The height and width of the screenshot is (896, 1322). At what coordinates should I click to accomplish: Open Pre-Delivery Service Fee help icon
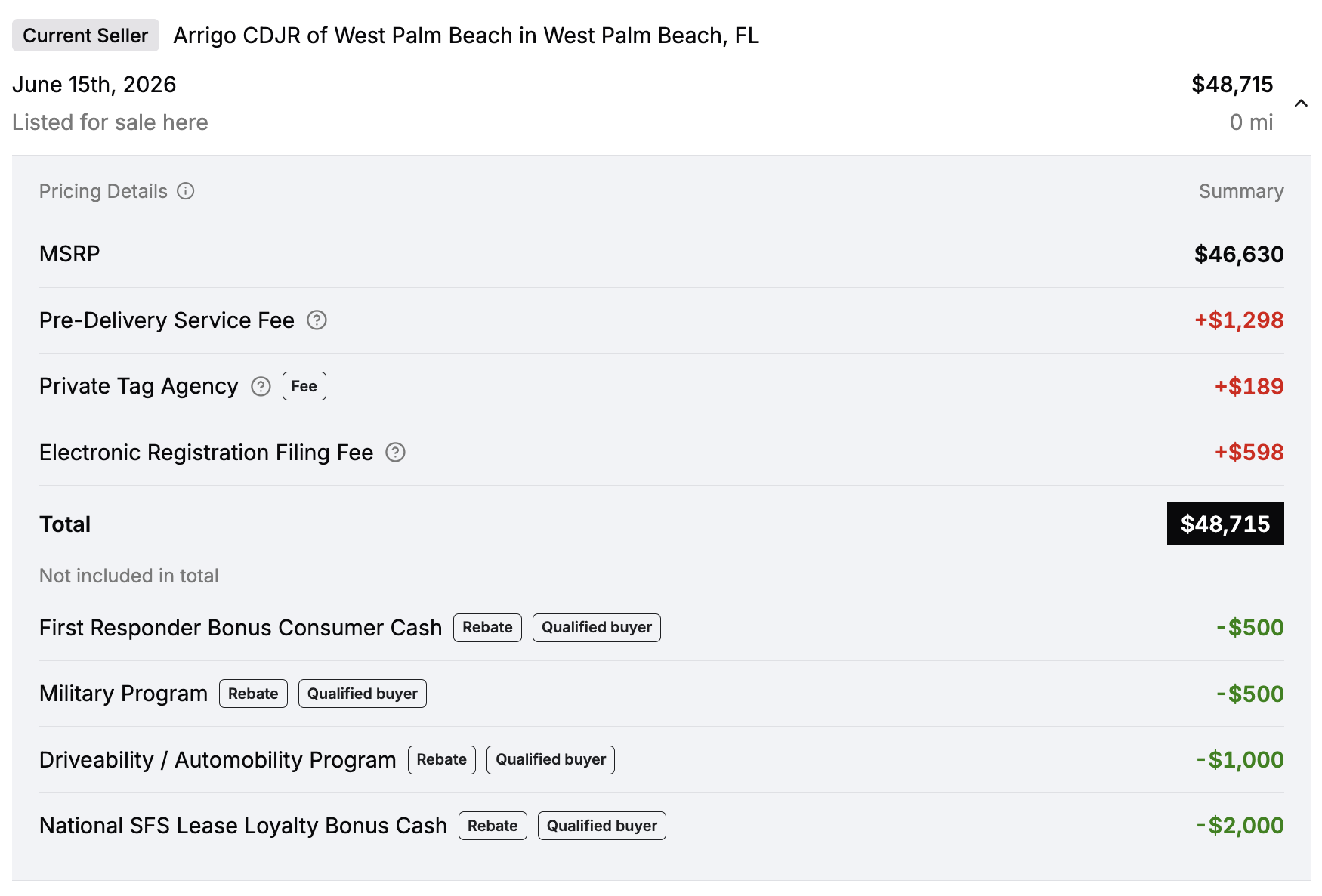click(317, 320)
